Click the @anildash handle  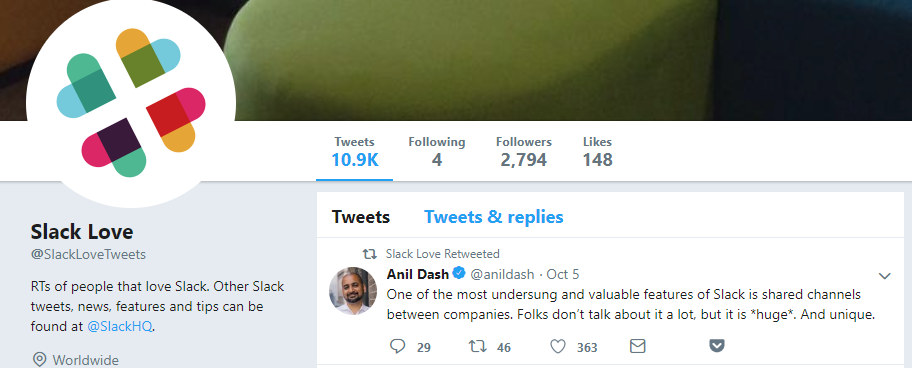503,274
